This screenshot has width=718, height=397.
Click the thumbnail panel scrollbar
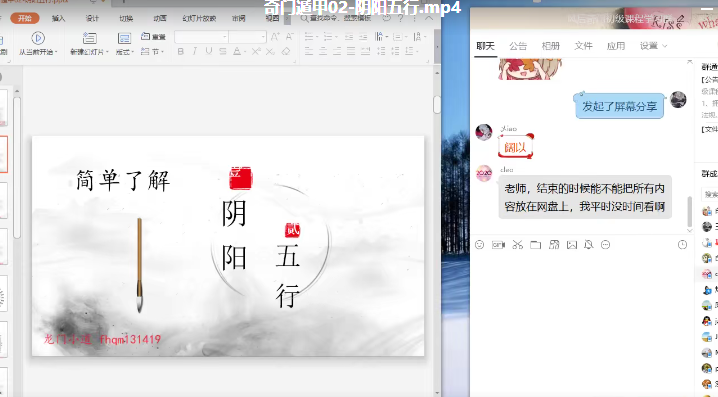pyautogui.click(x=17, y=167)
